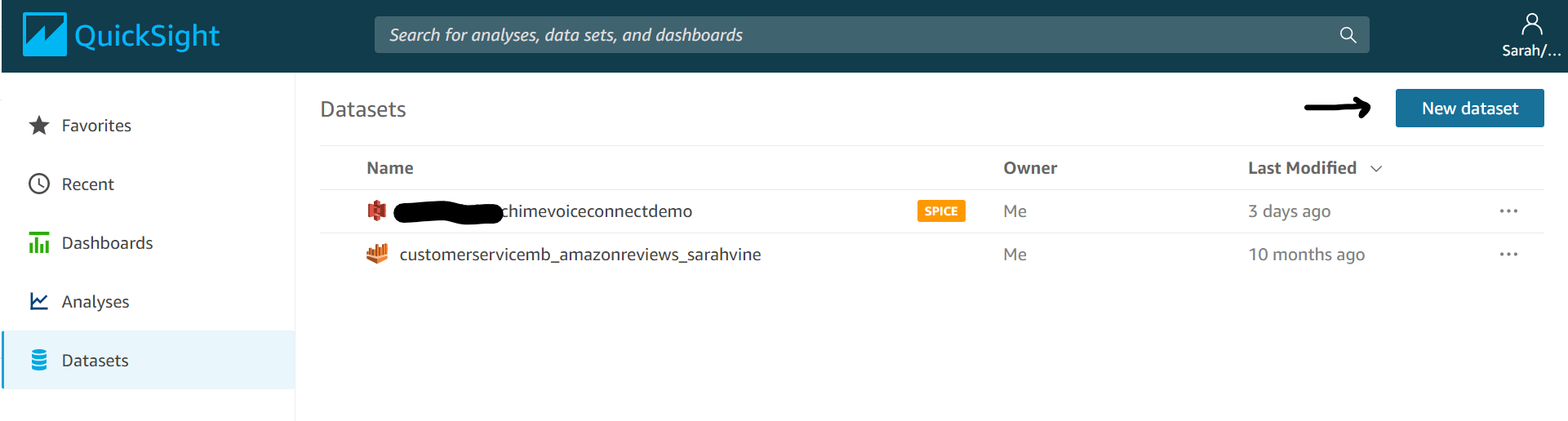Click the QuickSight logo icon
The width and height of the screenshot is (1568, 421).
coord(44,35)
